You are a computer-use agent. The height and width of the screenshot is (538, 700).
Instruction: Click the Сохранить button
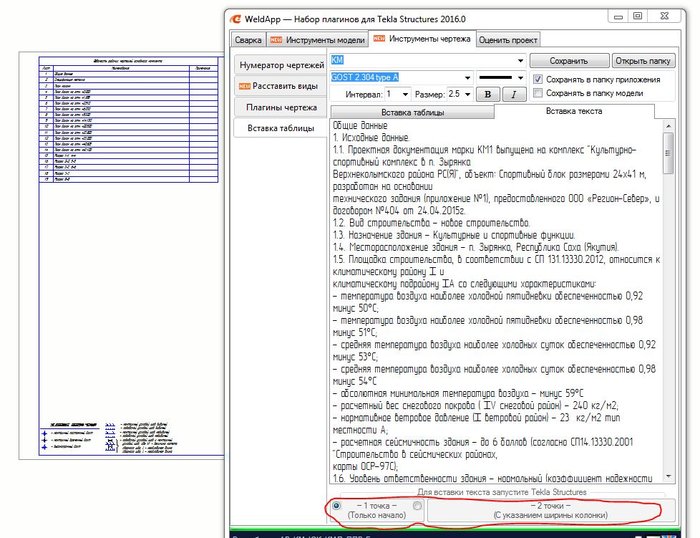pyautogui.click(x=569, y=61)
